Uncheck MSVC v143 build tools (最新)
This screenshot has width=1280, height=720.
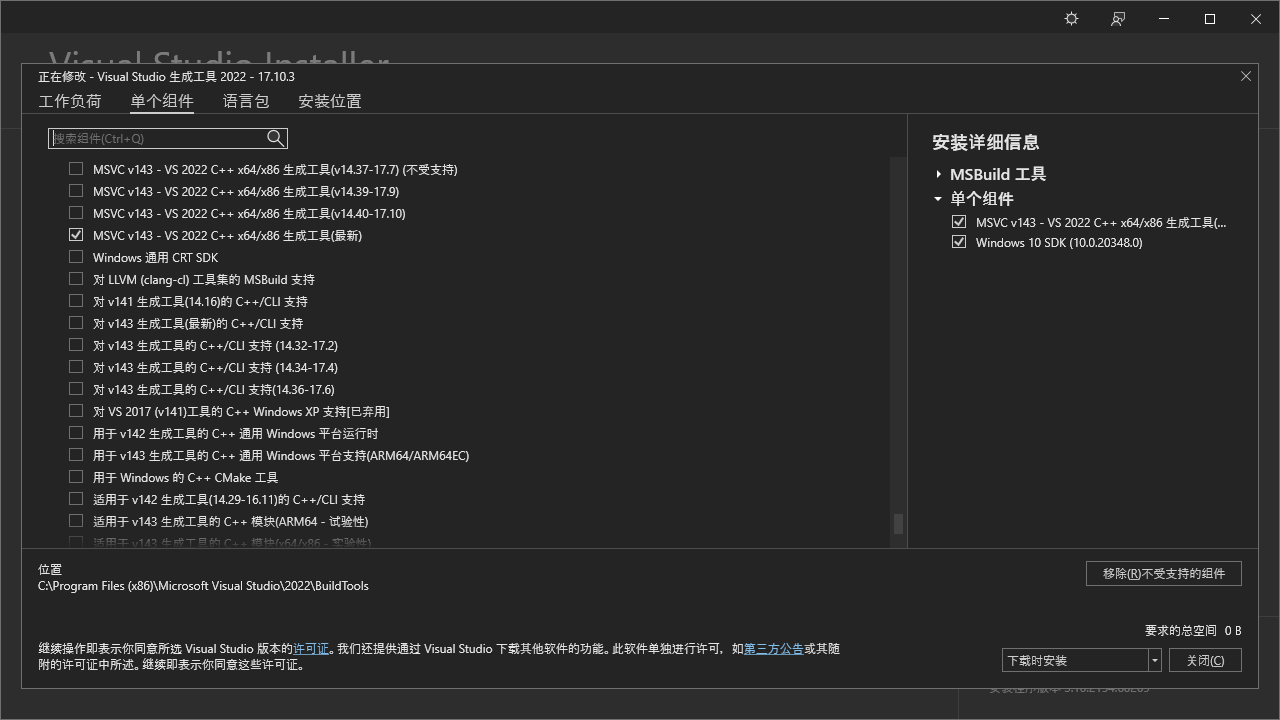[x=76, y=235]
